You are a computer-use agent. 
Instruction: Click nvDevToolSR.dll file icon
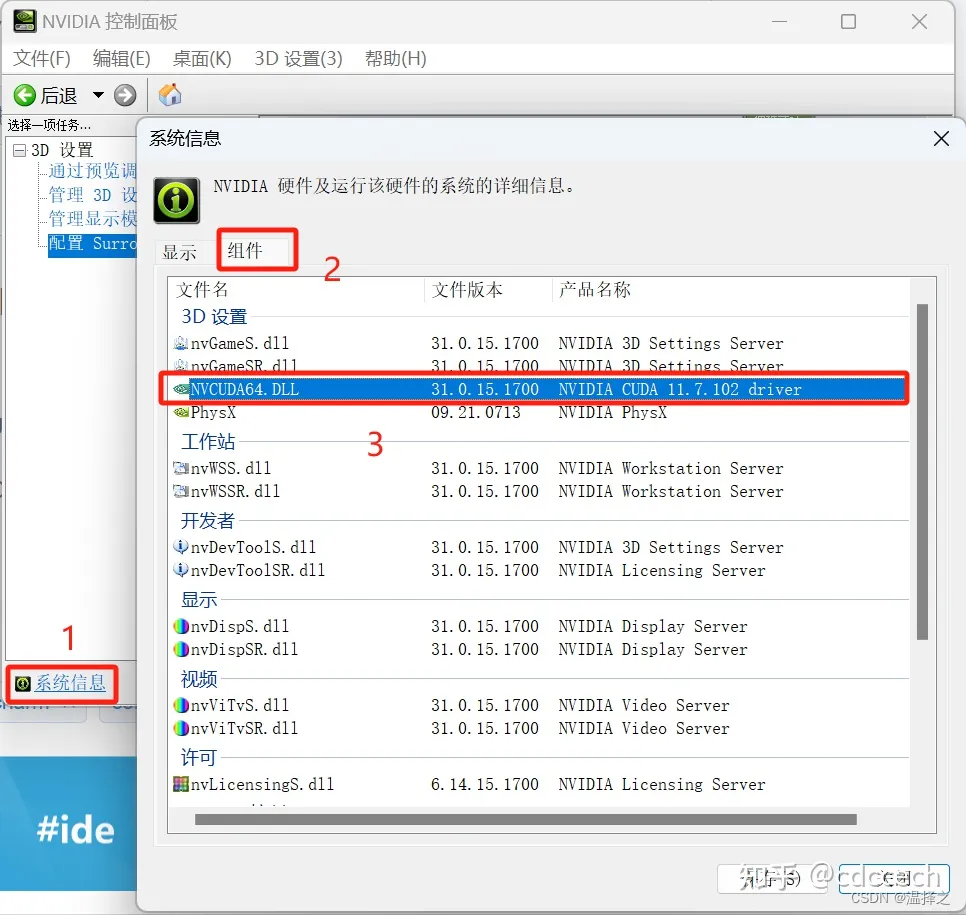pos(181,569)
